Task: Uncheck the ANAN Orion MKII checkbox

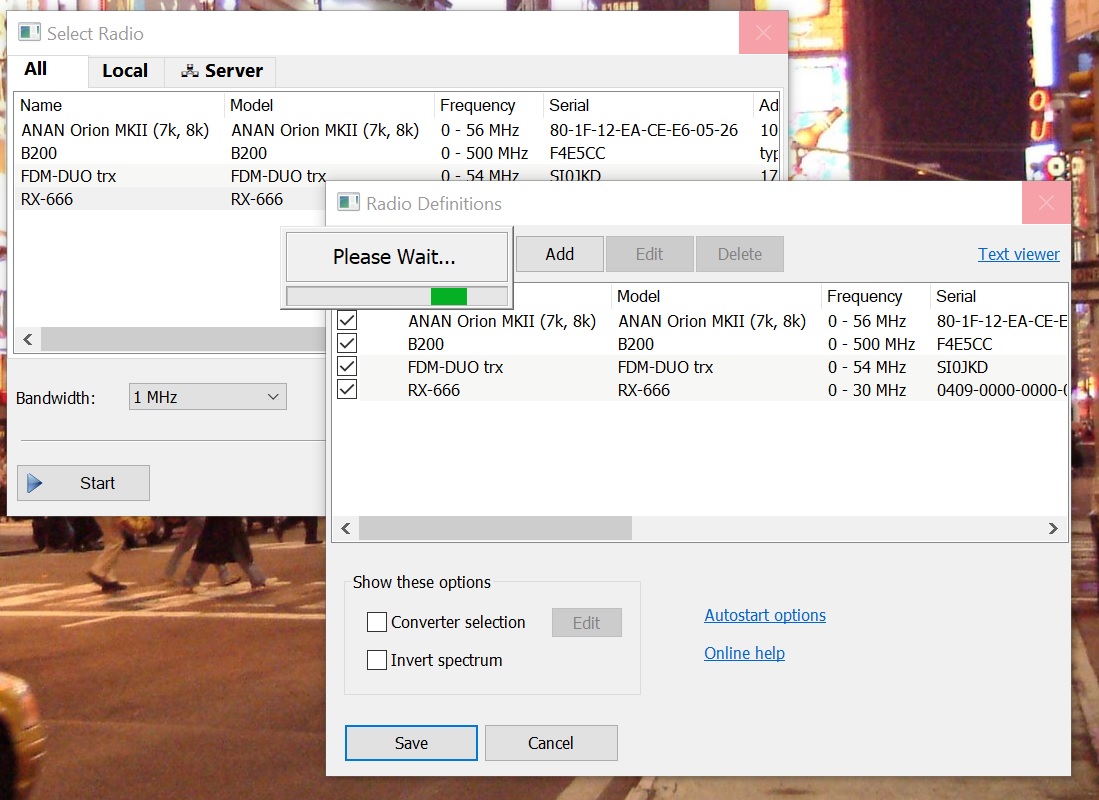Action: [347, 321]
